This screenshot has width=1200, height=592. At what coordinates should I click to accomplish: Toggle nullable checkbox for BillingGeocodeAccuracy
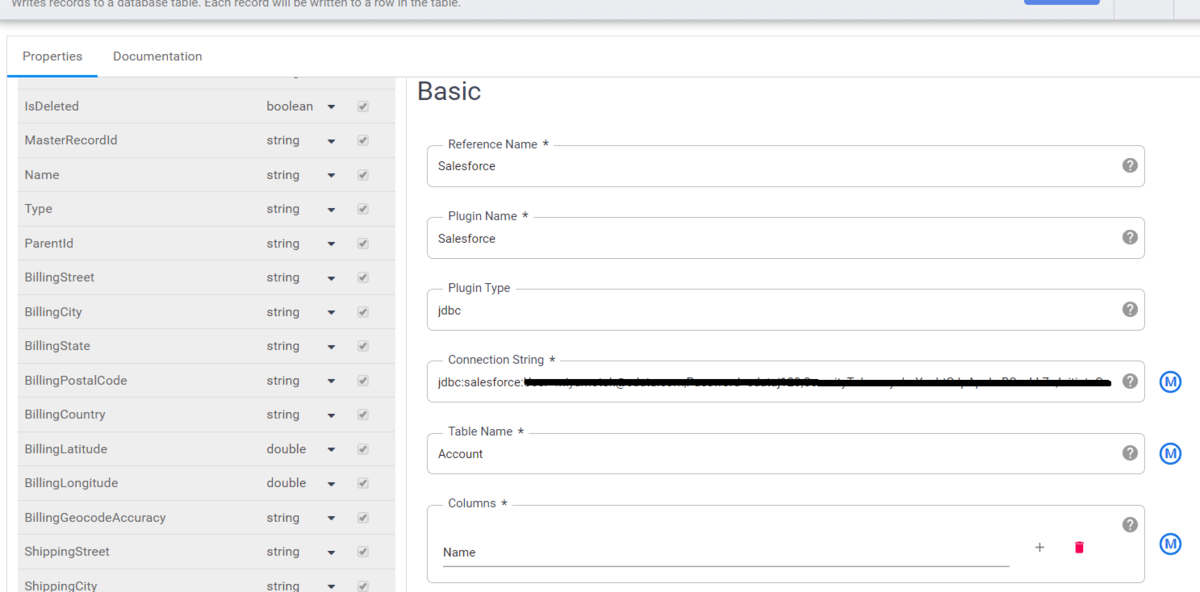pyautogui.click(x=363, y=517)
